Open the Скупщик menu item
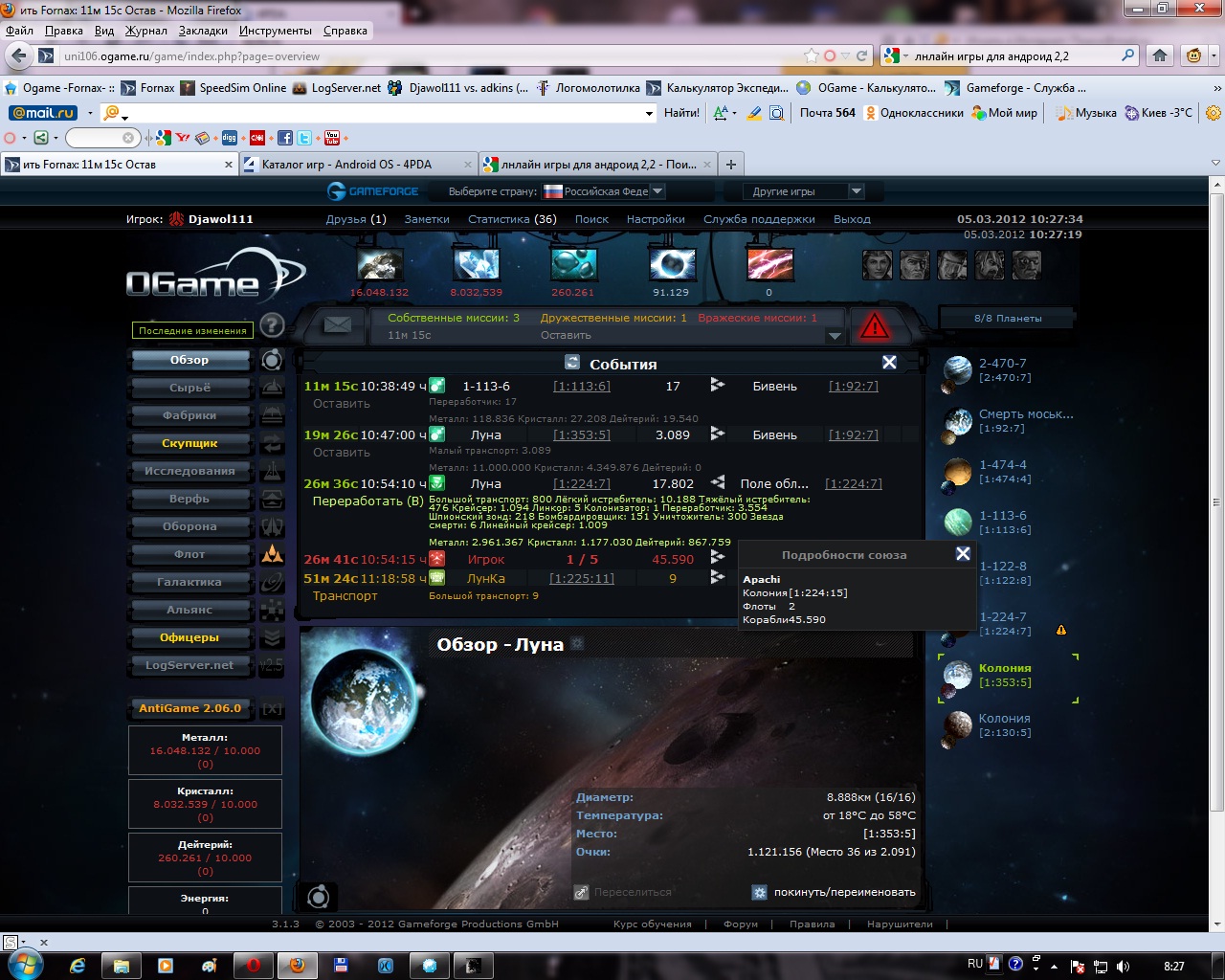Image resolution: width=1225 pixels, height=980 pixels. [189, 443]
